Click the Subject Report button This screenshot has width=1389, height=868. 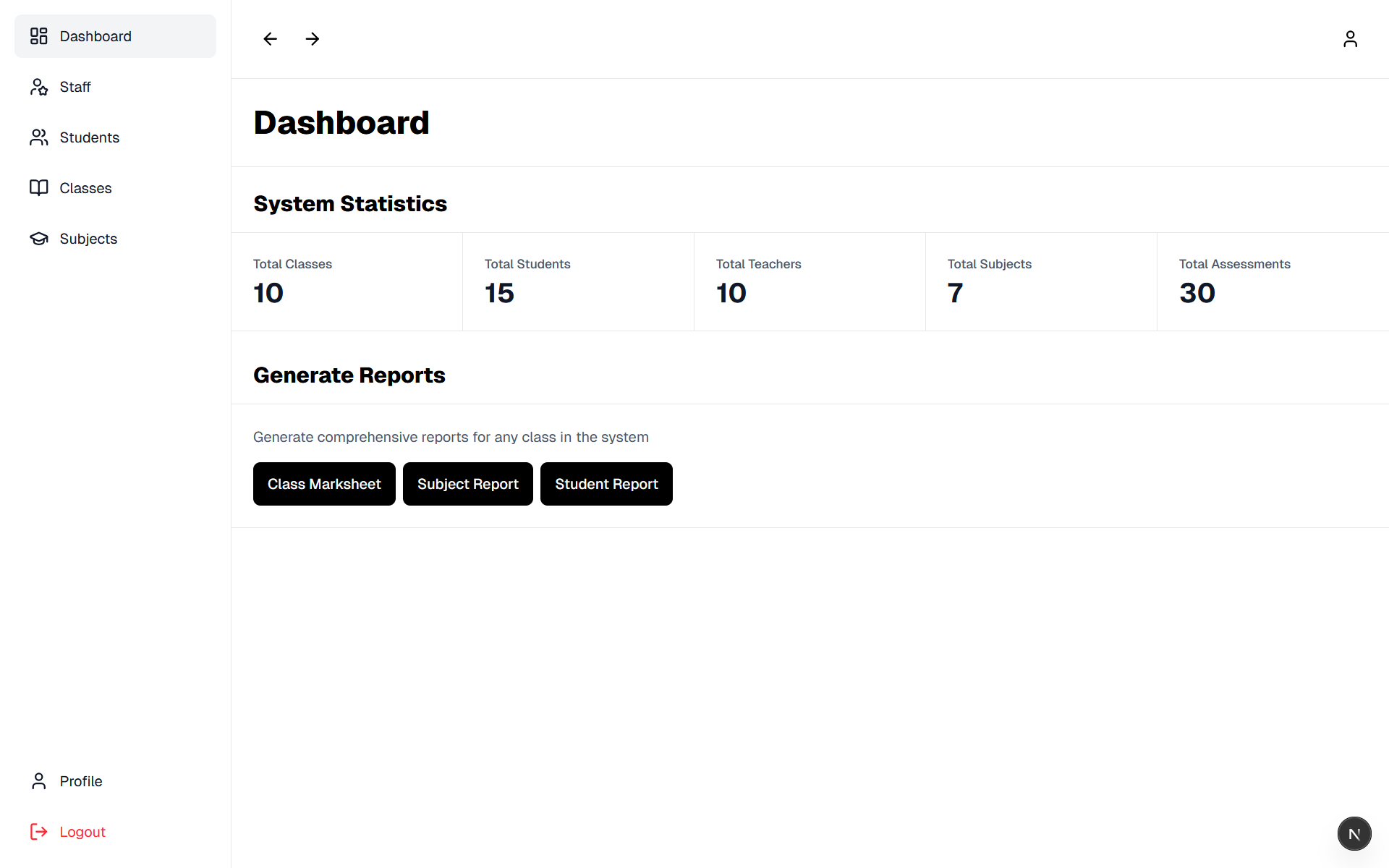click(468, 484)
